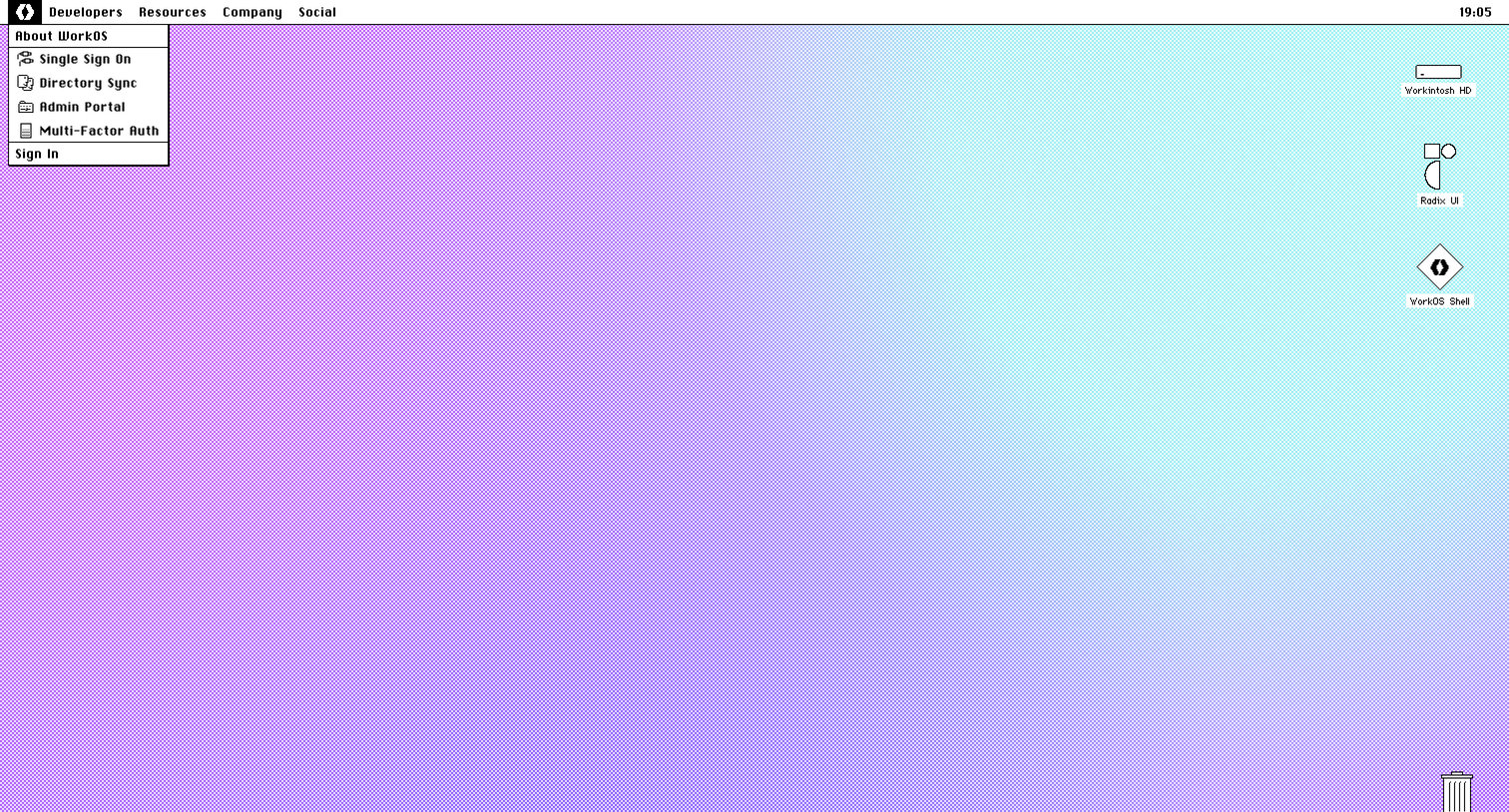Click the Workintosh HD label

tap(1438, 91)
